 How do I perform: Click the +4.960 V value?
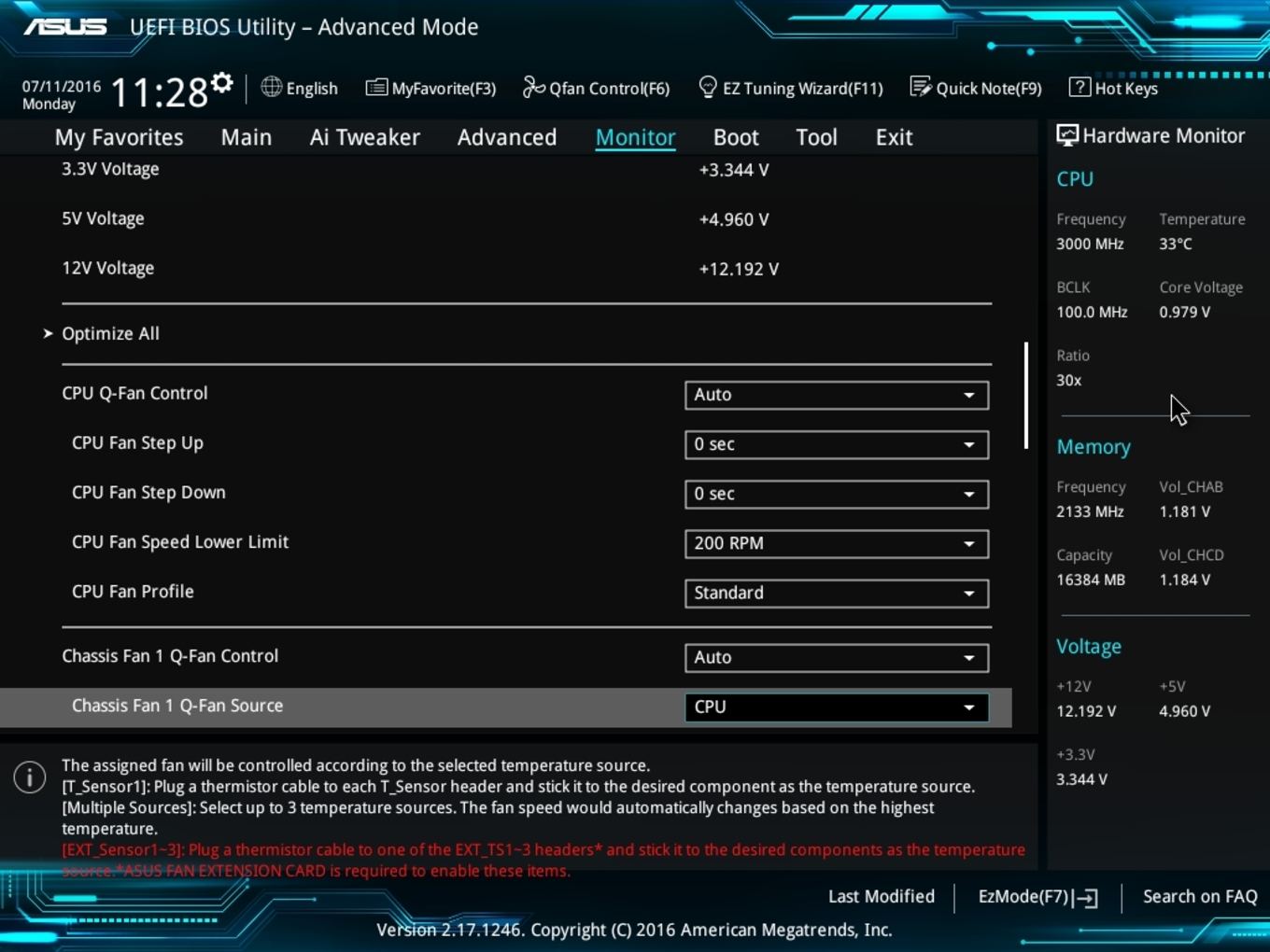tap(734, 219)
